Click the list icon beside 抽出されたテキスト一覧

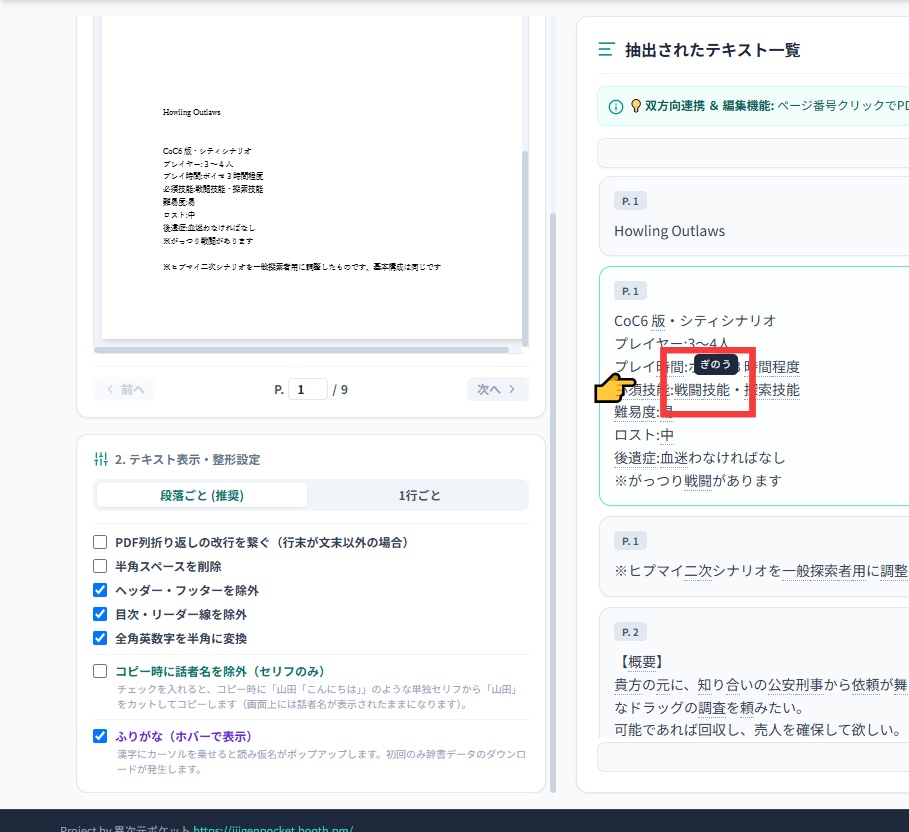pos(606,49)
